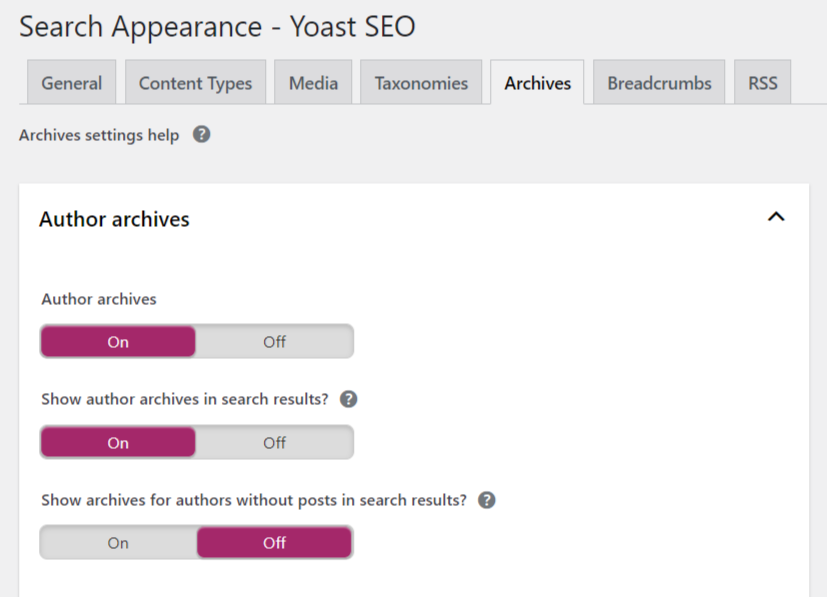Screen dimensions: 827x597
Task: Click the Author archives section heading
Action: click(114, 219)
